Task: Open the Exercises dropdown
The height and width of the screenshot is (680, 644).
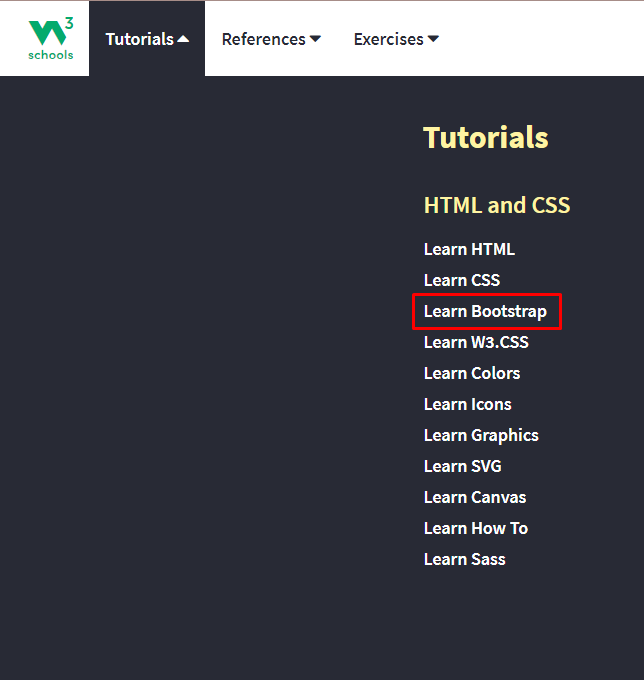Action: (x=396, y=39)
